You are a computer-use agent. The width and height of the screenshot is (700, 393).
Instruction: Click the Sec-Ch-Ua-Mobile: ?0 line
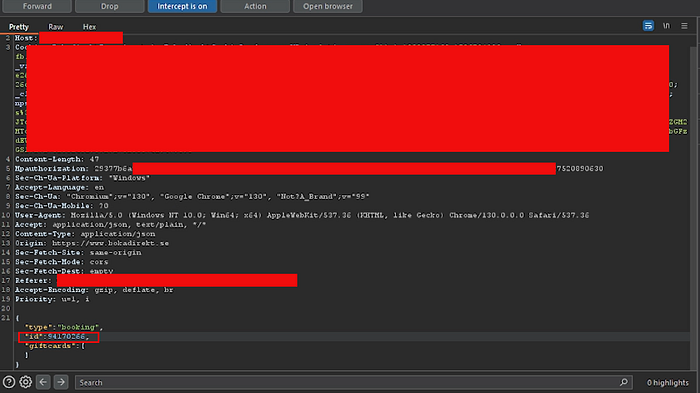pyautogui.click(x=62, y=206)
